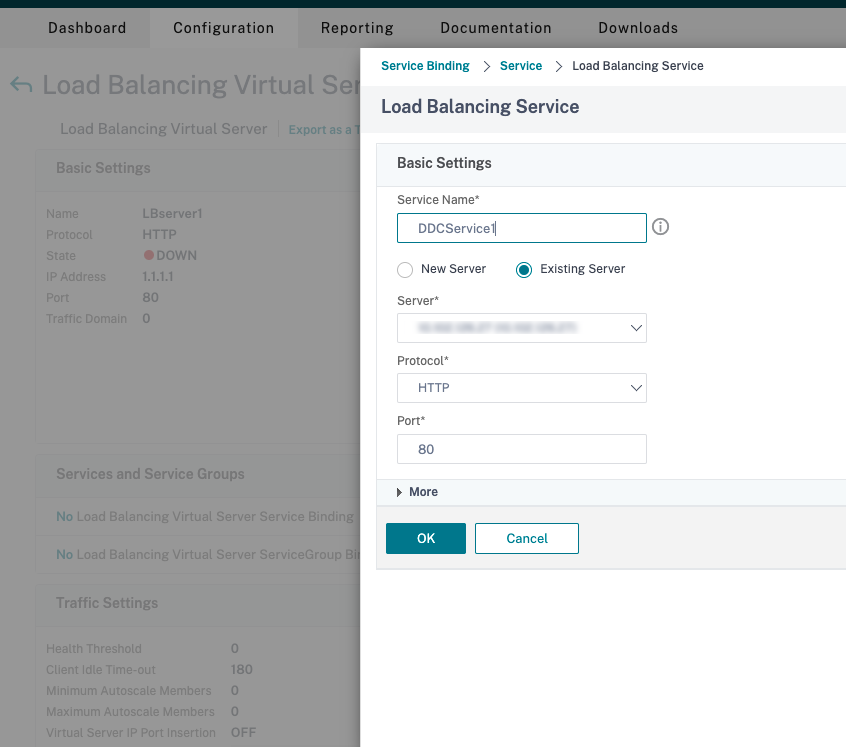
Task: Click the back arrow icon
Action: click(x=22, y=85)
